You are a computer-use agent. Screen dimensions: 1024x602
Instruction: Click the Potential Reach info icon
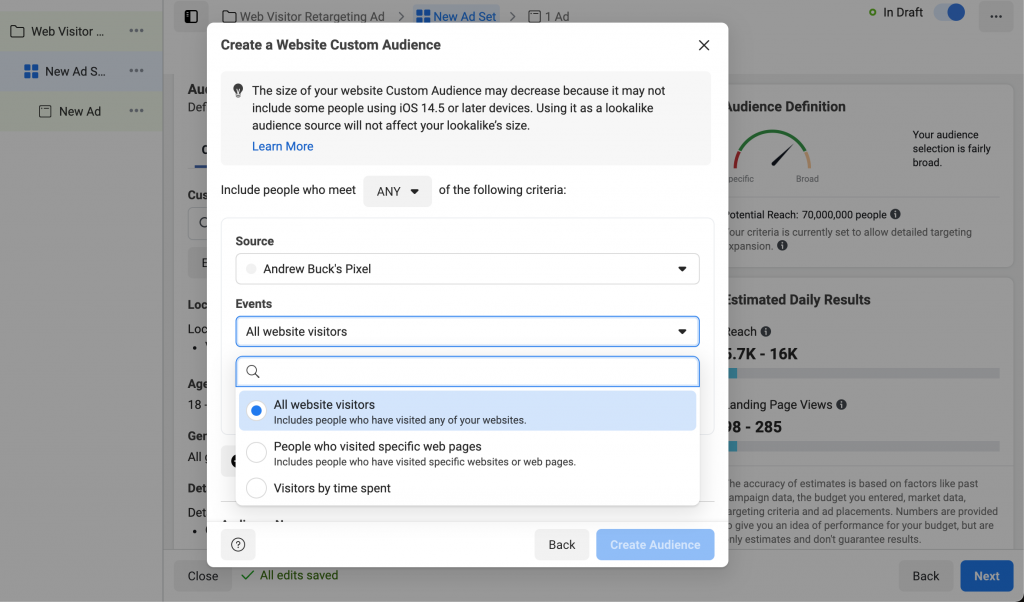click(895, 214)
